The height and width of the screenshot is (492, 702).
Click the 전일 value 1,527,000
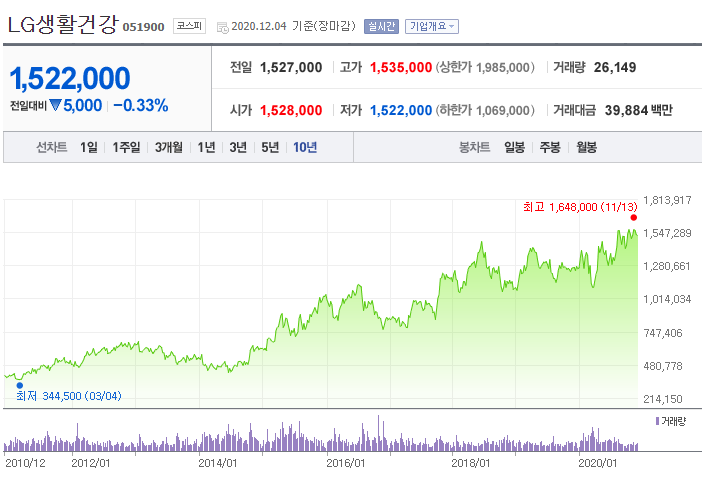tap(291, 67)
